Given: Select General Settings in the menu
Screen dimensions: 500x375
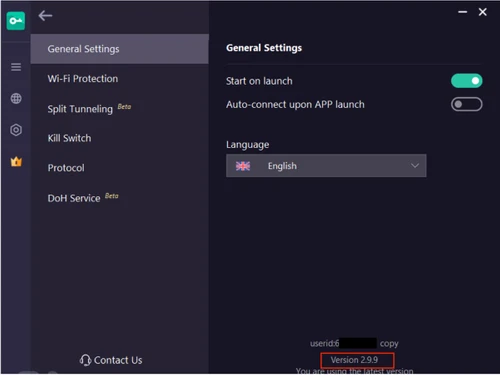Looking at the screenshot, I should pyautogui.click(x=120, y=49).
